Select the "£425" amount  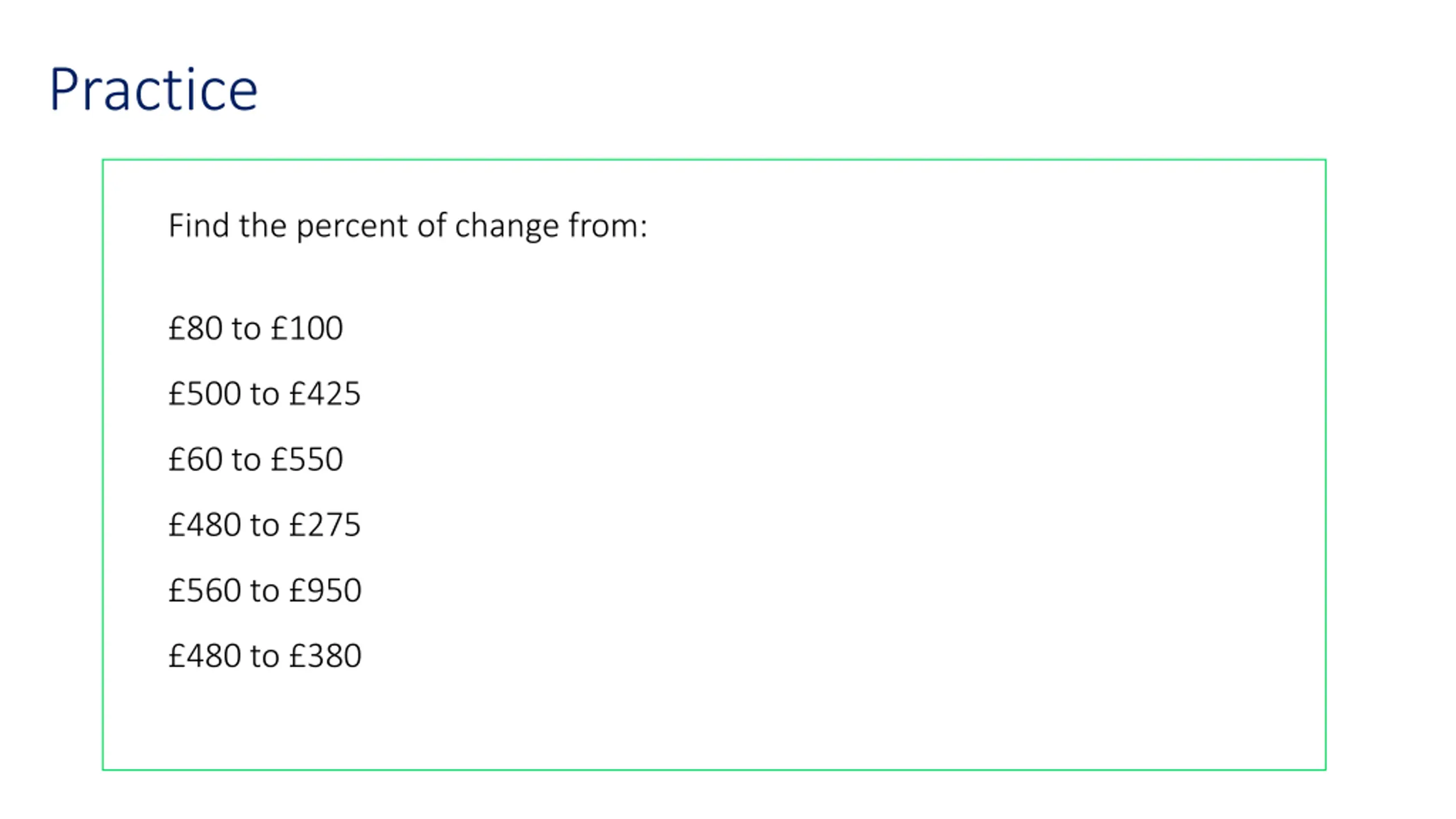click(325, 394)
